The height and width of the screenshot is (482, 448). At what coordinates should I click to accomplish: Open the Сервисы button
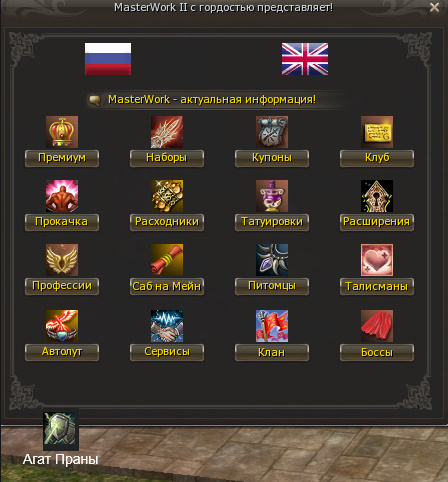[167, 352]
